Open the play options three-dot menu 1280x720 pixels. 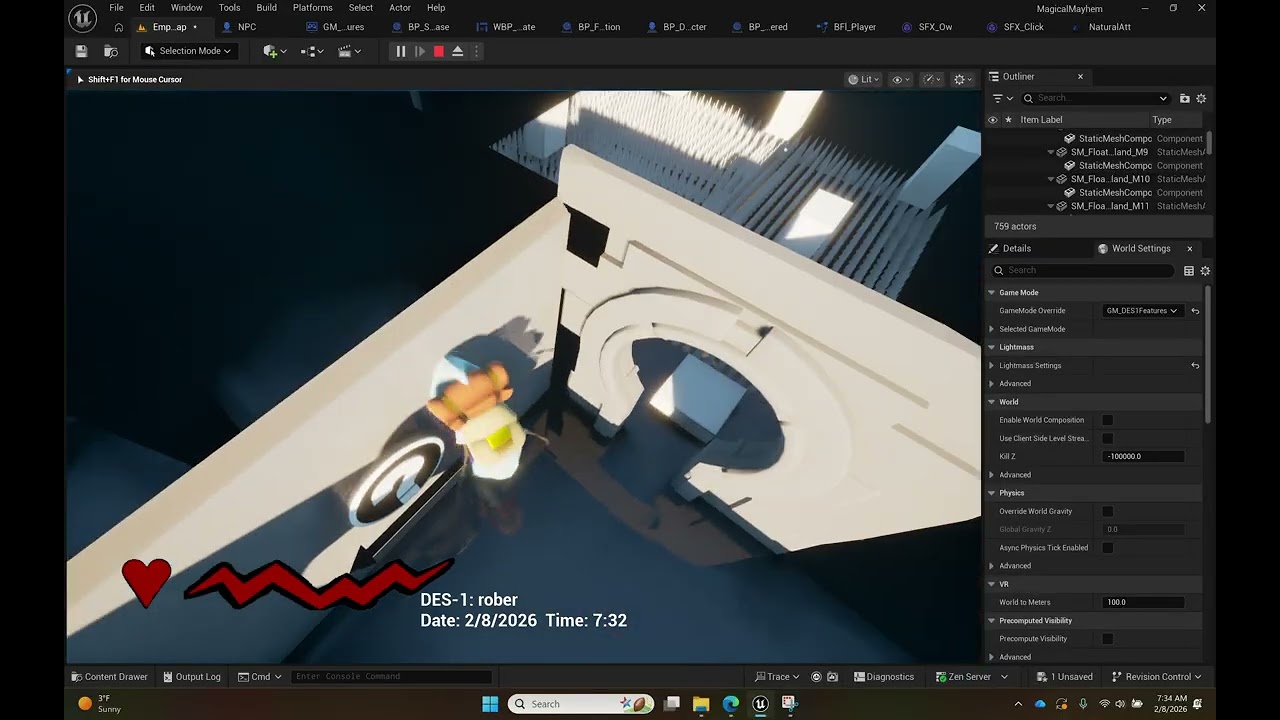(476, 51)
